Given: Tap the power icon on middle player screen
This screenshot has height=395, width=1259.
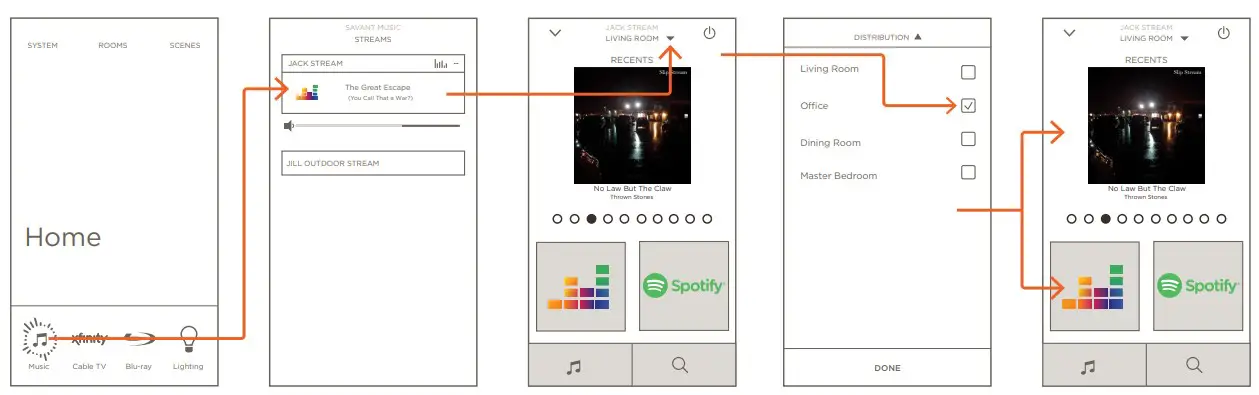Looking at the screenshot, I should (709, 33).
